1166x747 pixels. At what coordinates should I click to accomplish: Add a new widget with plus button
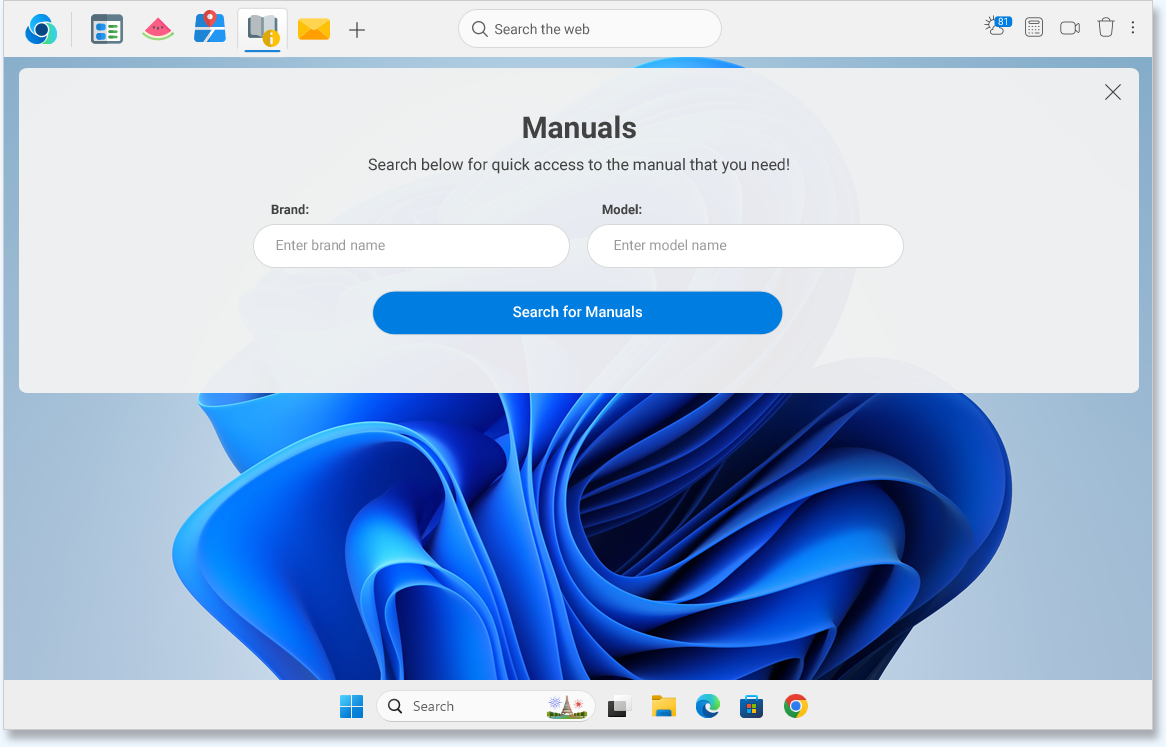[x=357, y=30]
